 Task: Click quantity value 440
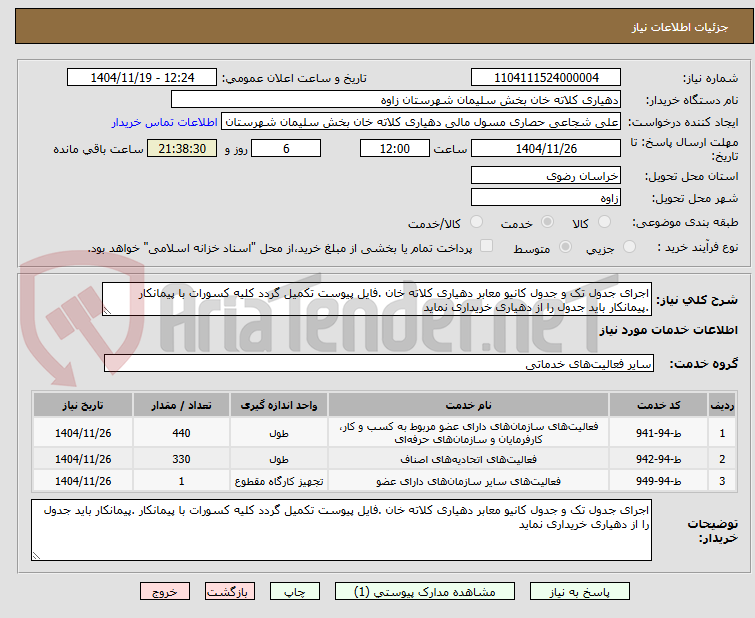(182, 433)
